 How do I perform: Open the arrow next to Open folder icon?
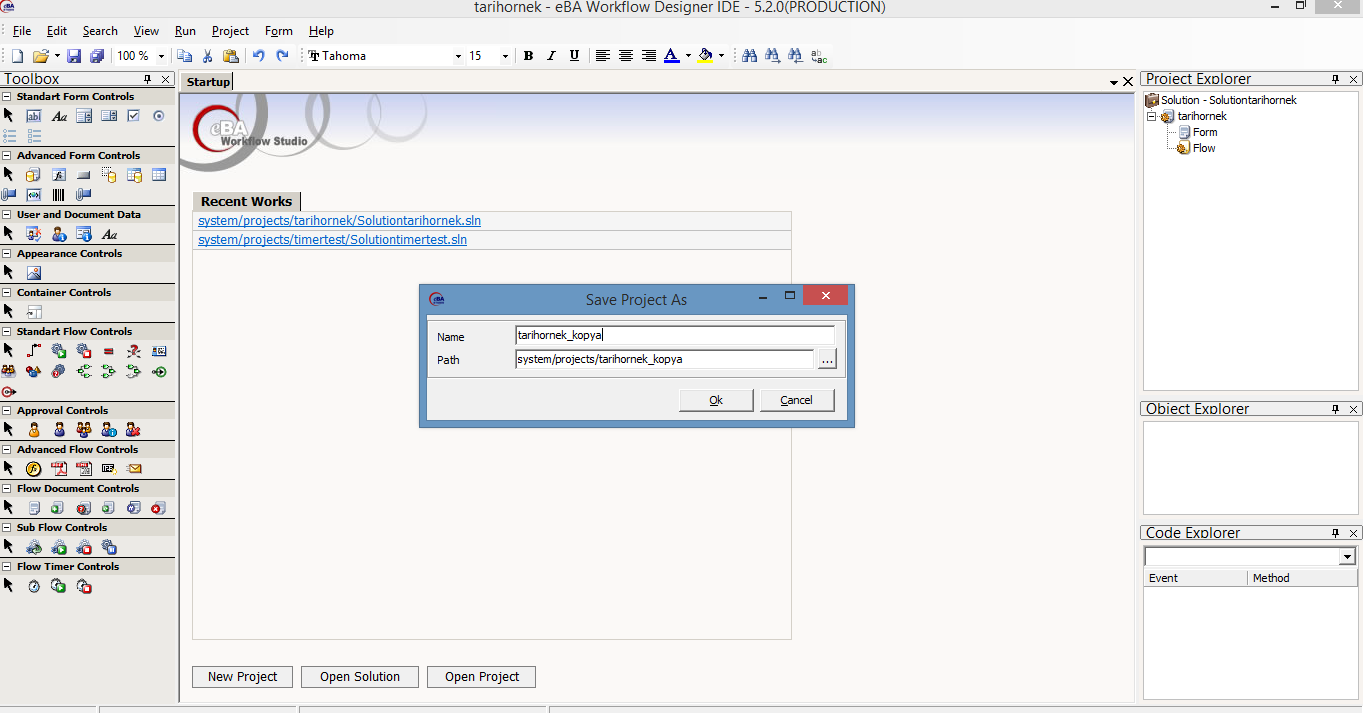pos(57,56)
